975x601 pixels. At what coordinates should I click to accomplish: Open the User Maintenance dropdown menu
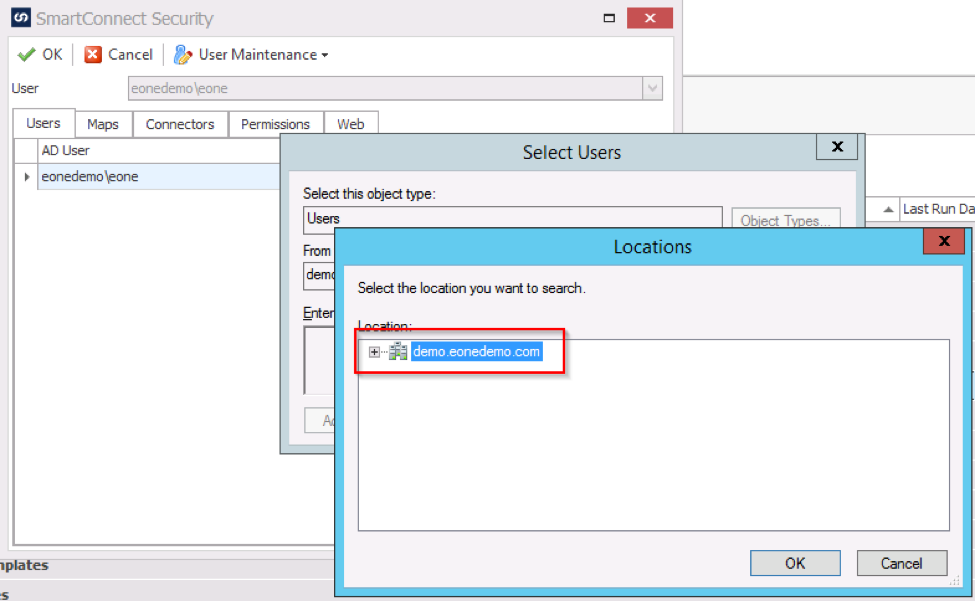[x=264, y=55]
